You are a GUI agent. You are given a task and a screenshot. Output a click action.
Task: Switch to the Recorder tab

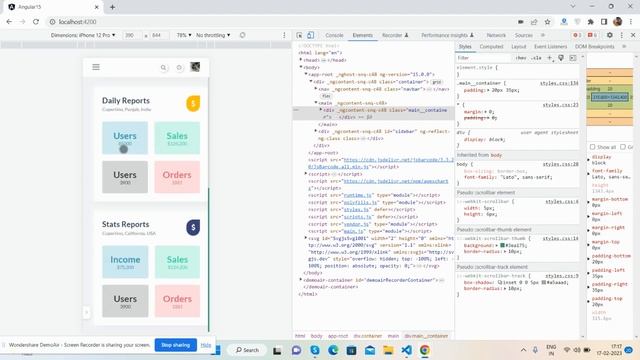coord(395,36)
